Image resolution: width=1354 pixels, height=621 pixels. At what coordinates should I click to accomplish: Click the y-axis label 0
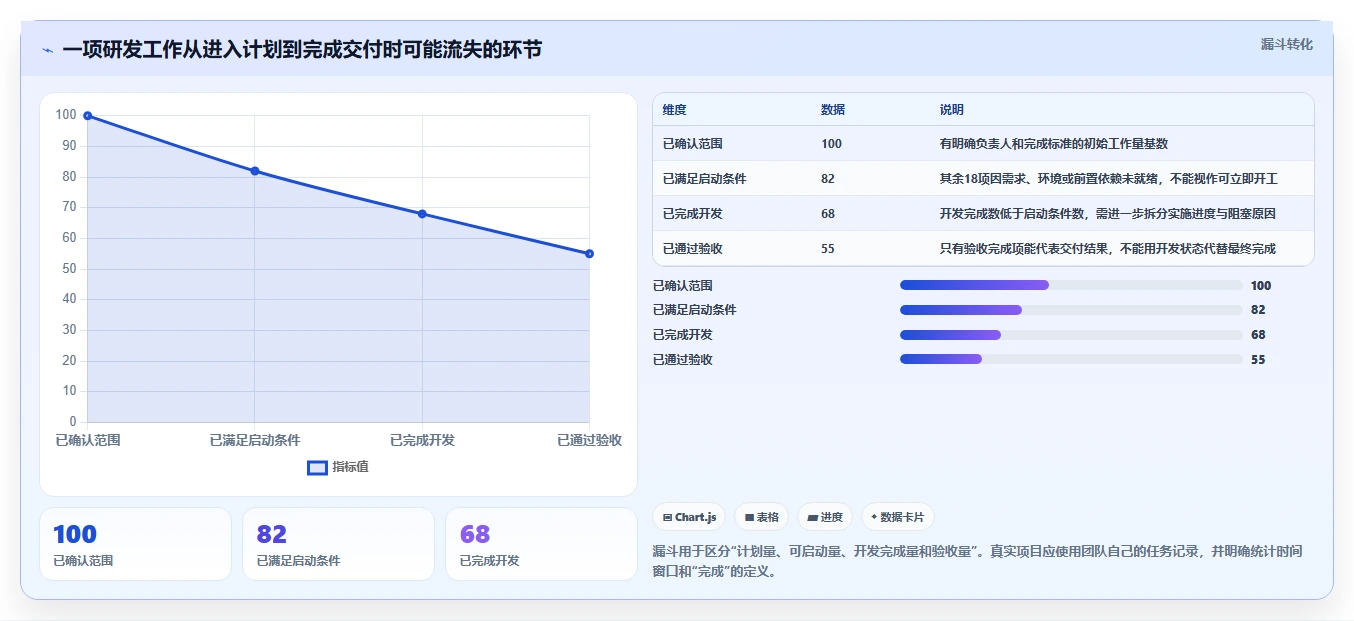[73, 422]
